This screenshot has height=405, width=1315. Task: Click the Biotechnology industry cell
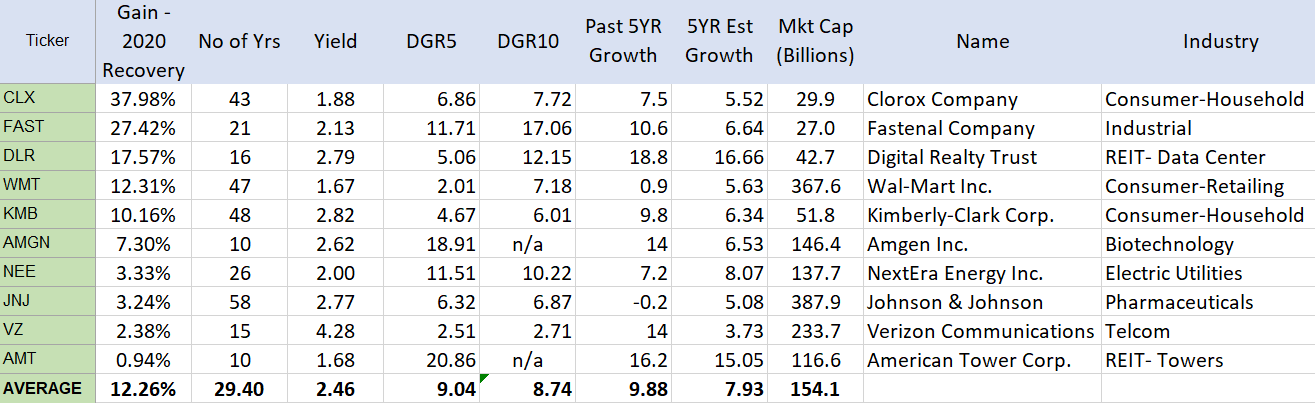pyautogui.click(x=1208, y=244)
